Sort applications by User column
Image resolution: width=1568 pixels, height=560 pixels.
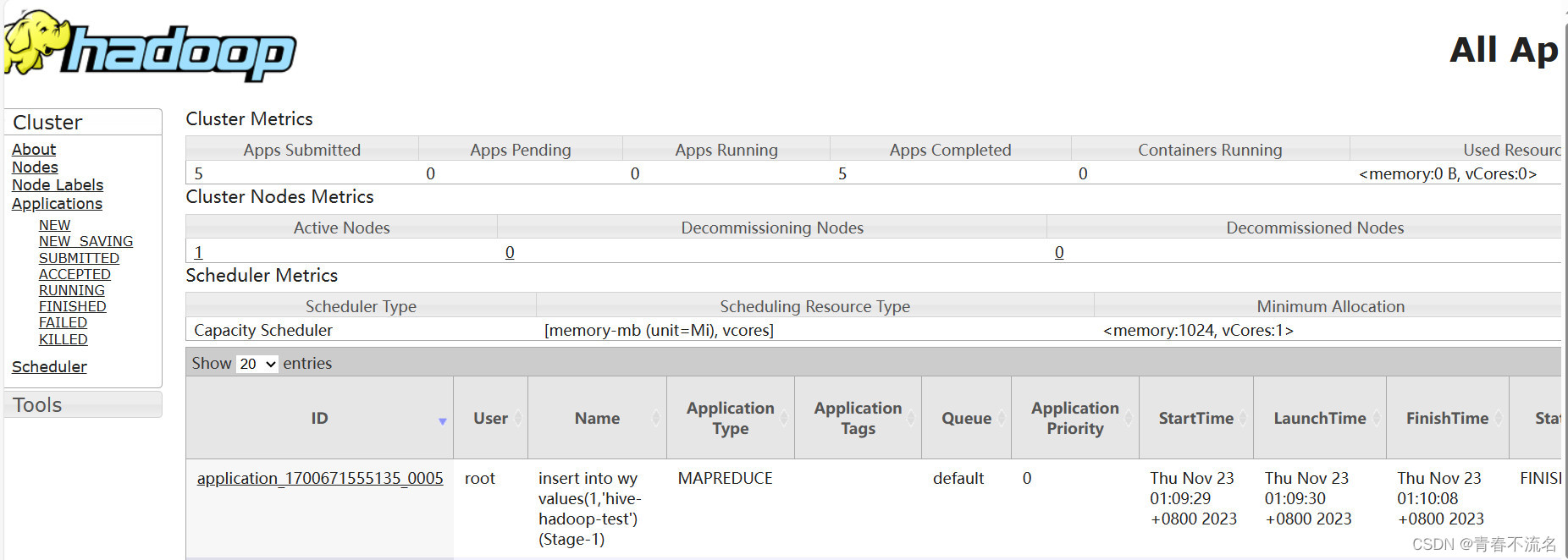490,419
